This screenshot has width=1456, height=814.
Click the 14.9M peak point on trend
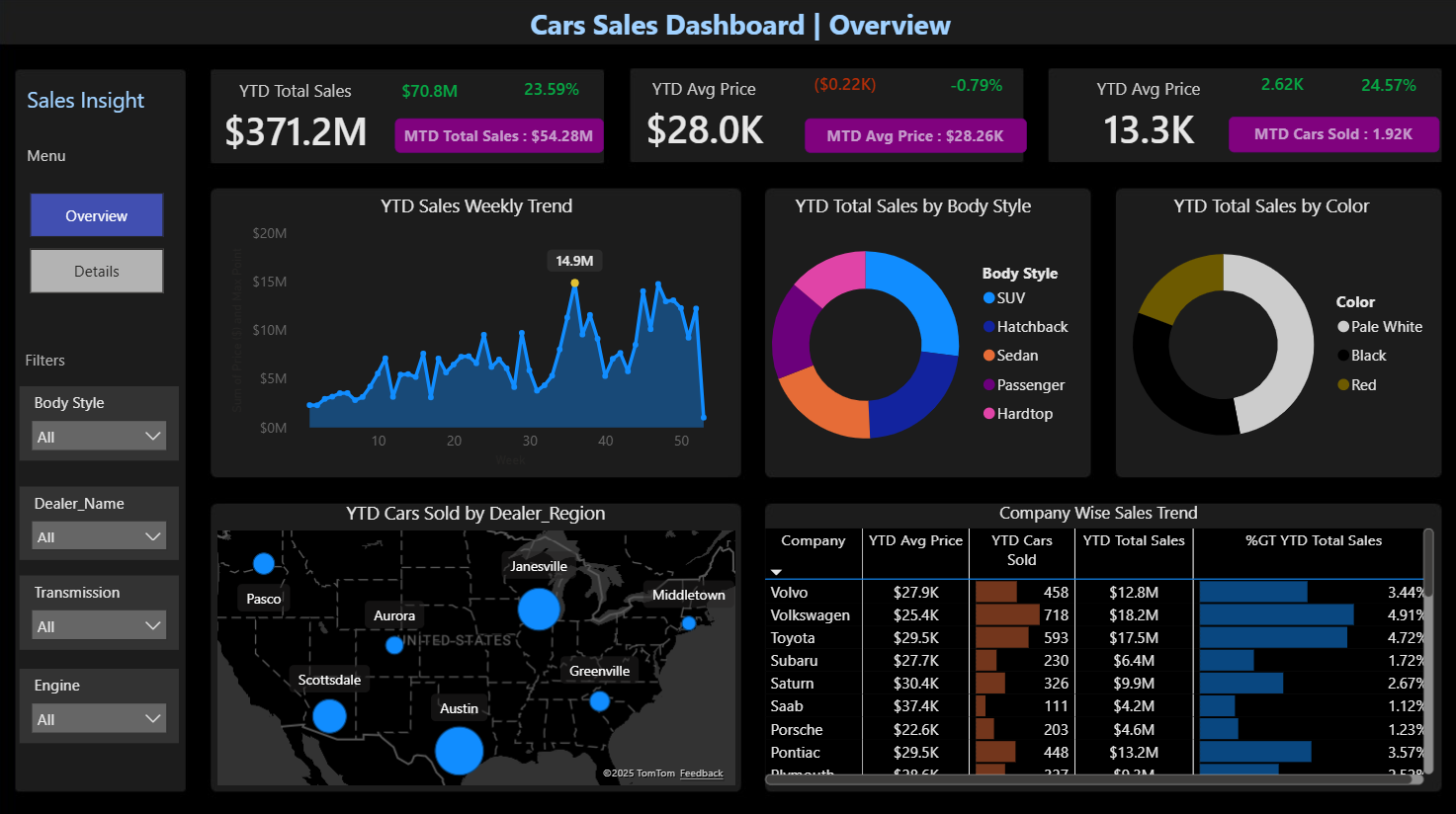point(574,284)
